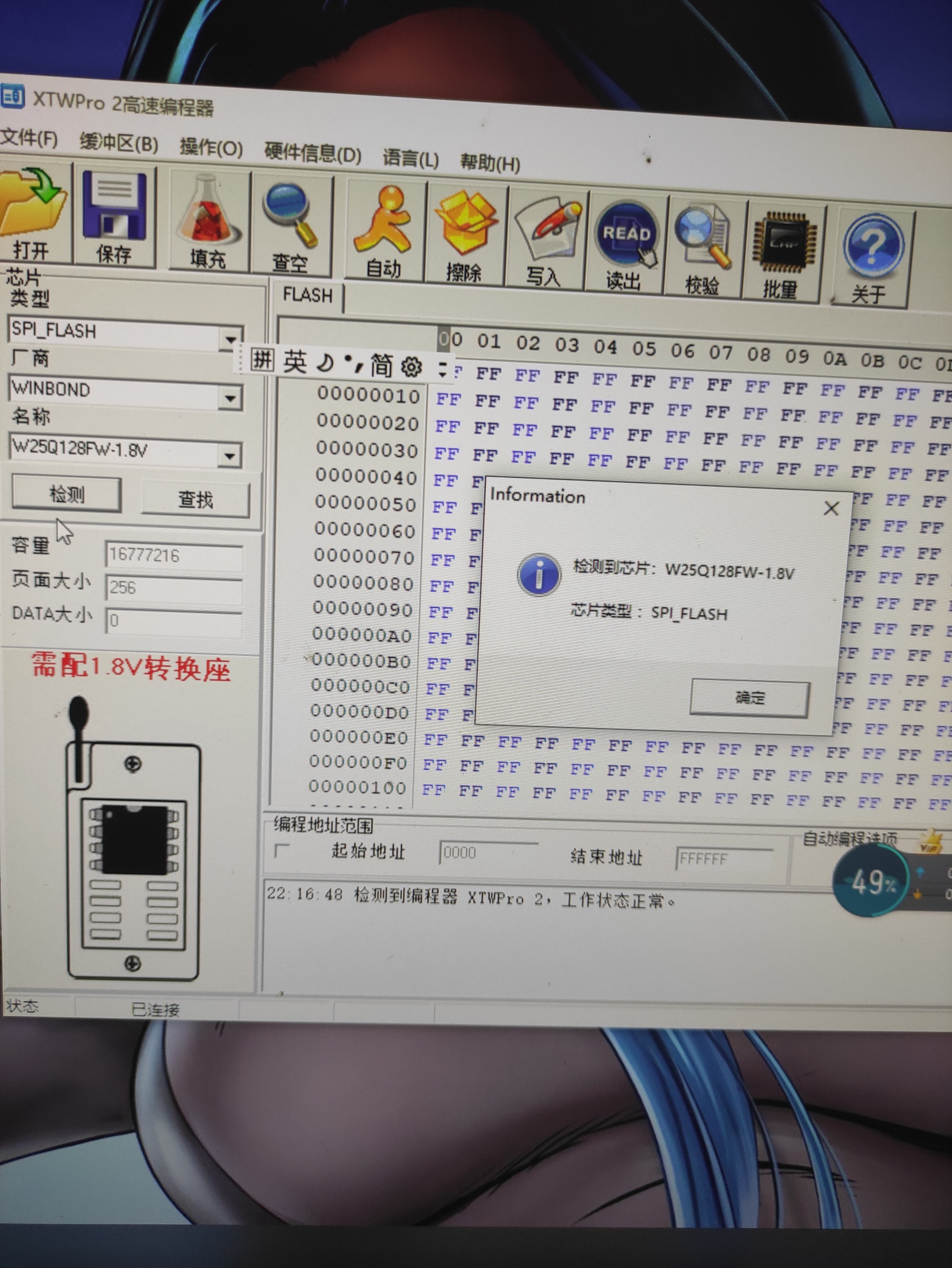Click the XTWPro title bar app icon
This screenshot has width=952, height=1268.
click(x=13, y=97)
